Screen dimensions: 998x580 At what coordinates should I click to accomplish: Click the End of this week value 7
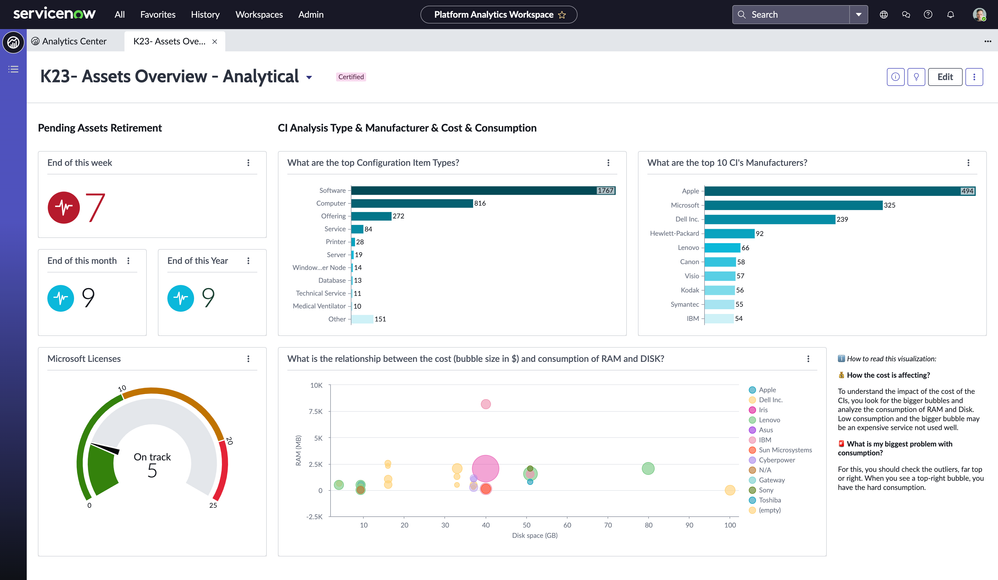95,207
